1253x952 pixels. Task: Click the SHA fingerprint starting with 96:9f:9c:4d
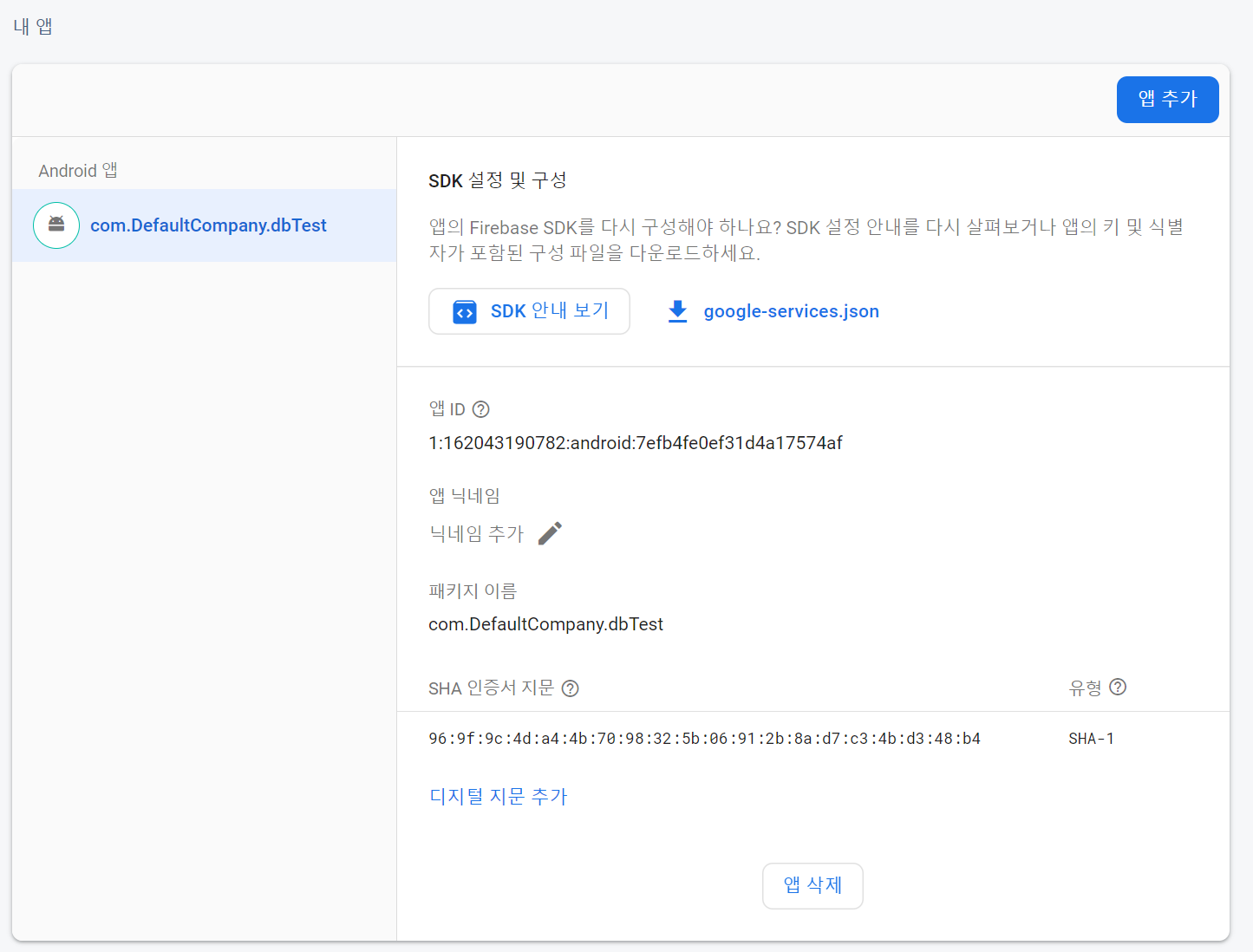click(x=705, y=739)
